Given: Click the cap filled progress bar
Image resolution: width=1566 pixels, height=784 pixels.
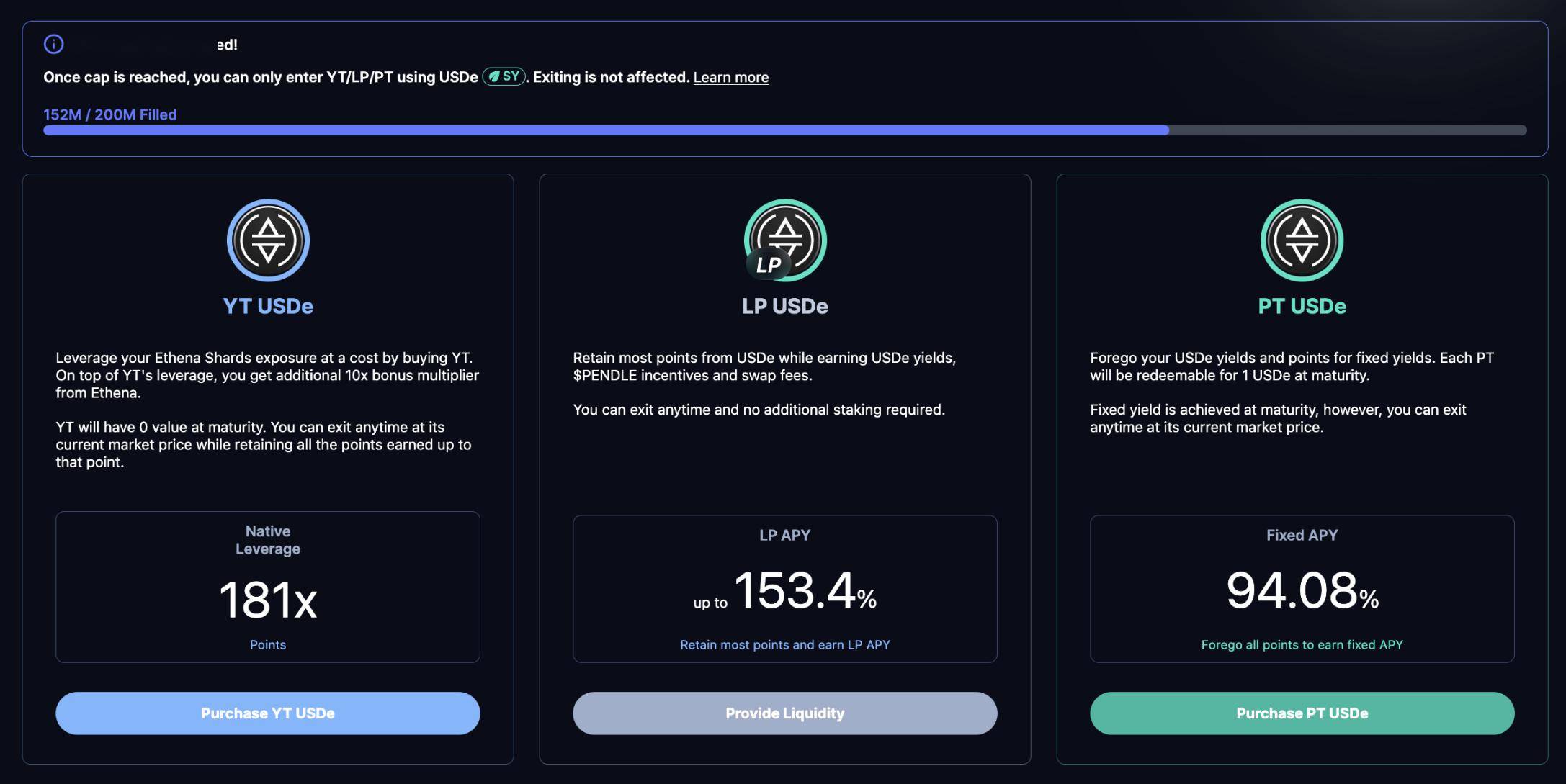Looking at the screenshot, I should tap(784, 130).
